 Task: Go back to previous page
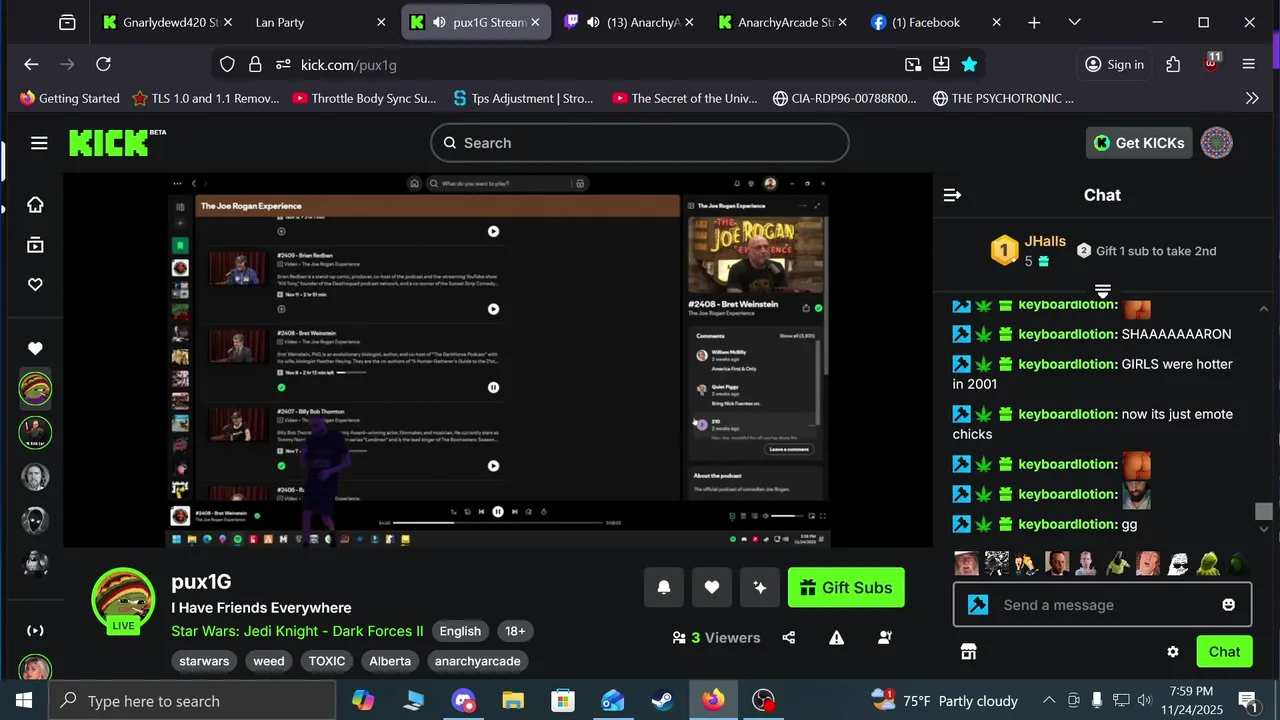31,64
